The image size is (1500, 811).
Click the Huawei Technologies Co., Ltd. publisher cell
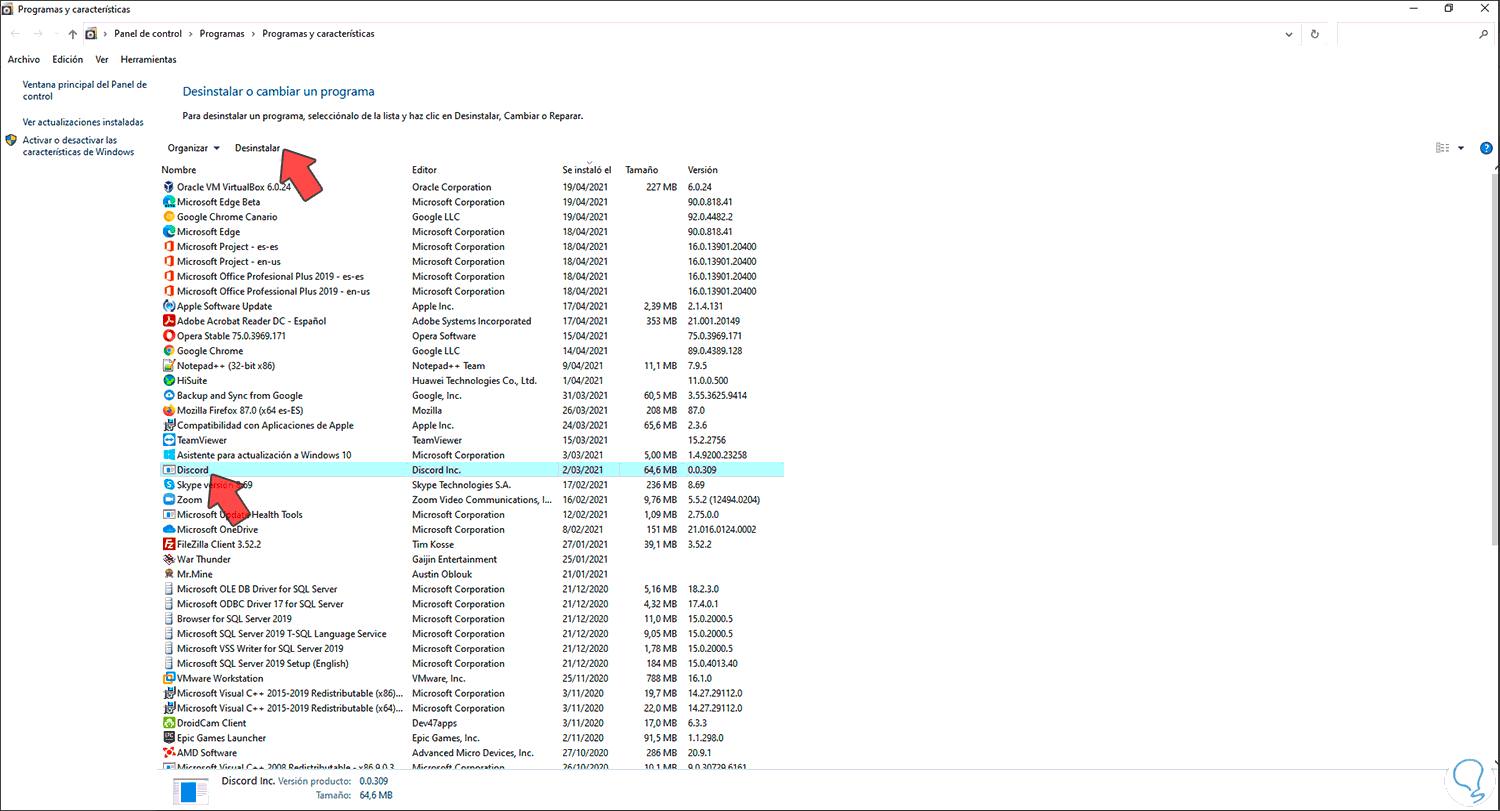(475, 381)
